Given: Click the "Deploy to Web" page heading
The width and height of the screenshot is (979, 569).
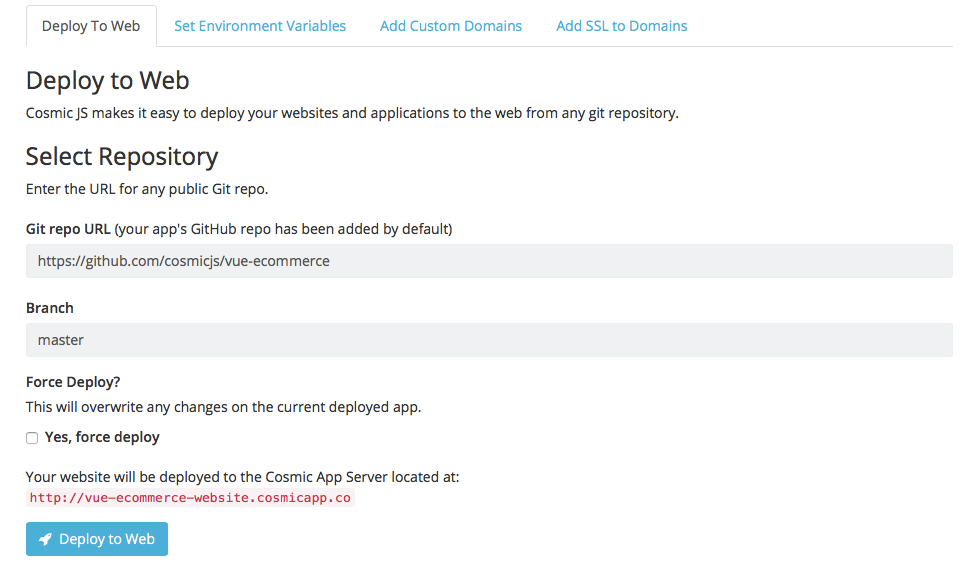Looking at the screenshot, I should coord(107,80).
